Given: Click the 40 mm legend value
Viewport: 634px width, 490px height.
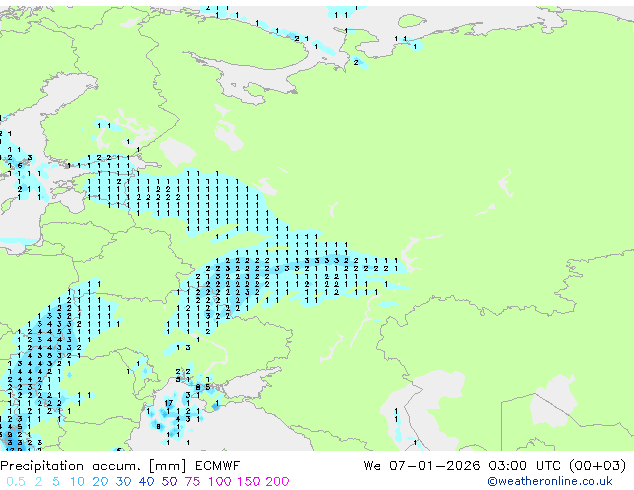Looking at the screenshot, I should (146, 482).
